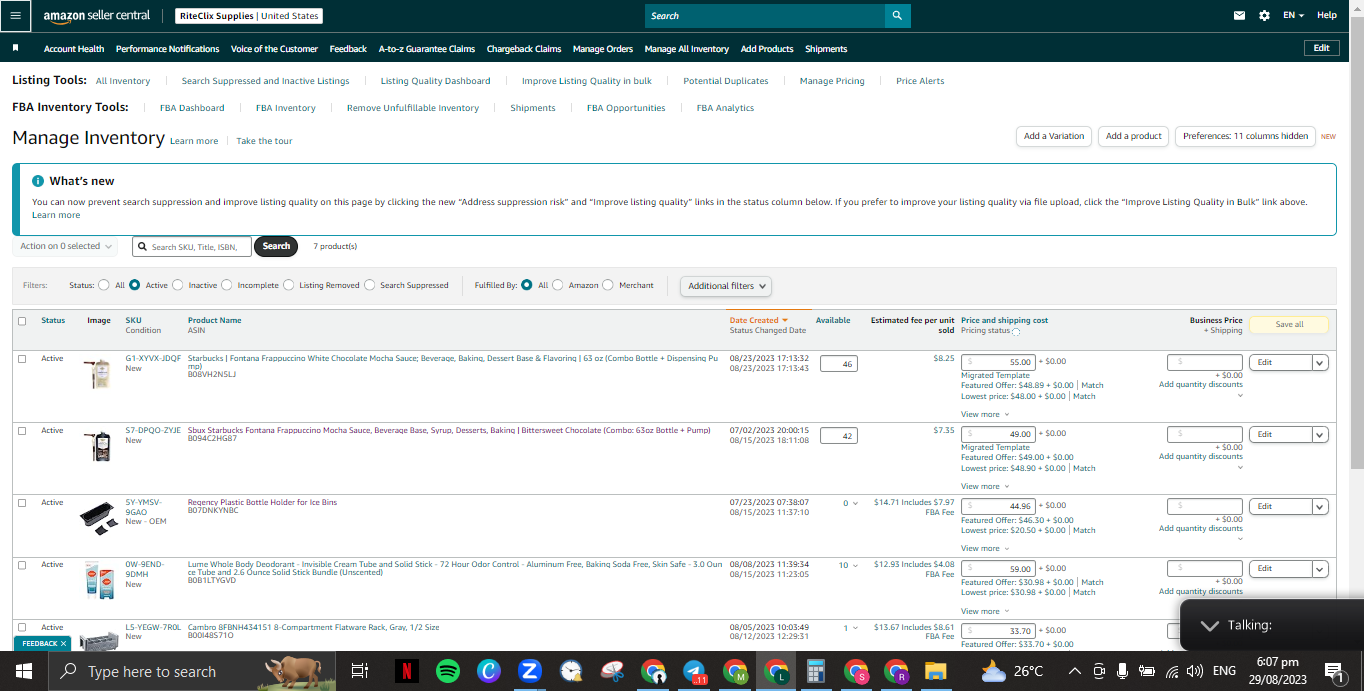Image resolution: width=1364 pixels, height=691 pixels.
Task: Tick checkbox for Regency Plastic Bottle Holder row
Action: click(22, 503)
